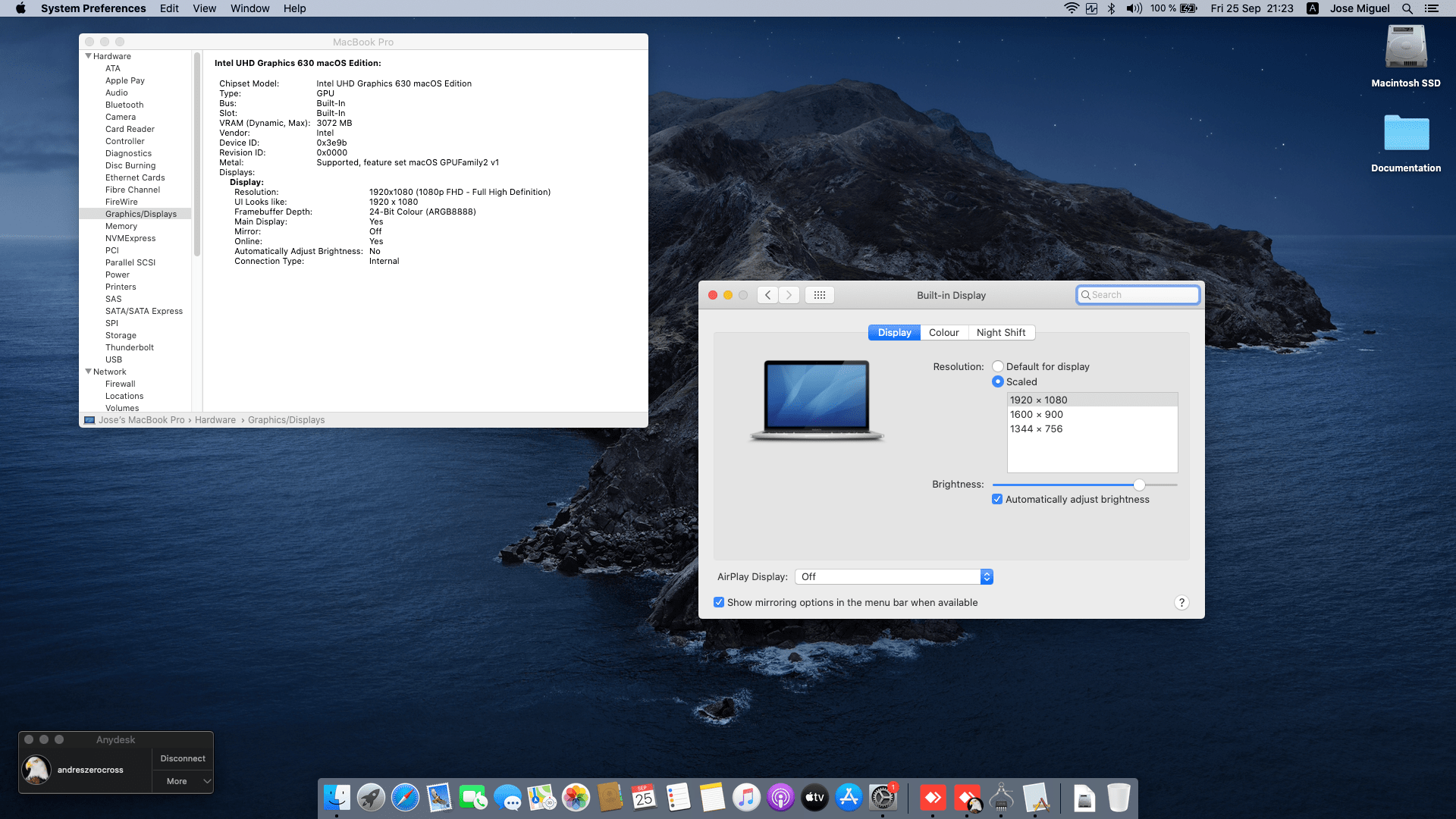Viewport: 1456px width, 819px height.
Task: Switch to the Colour tab
Action: tap(944, 333)
